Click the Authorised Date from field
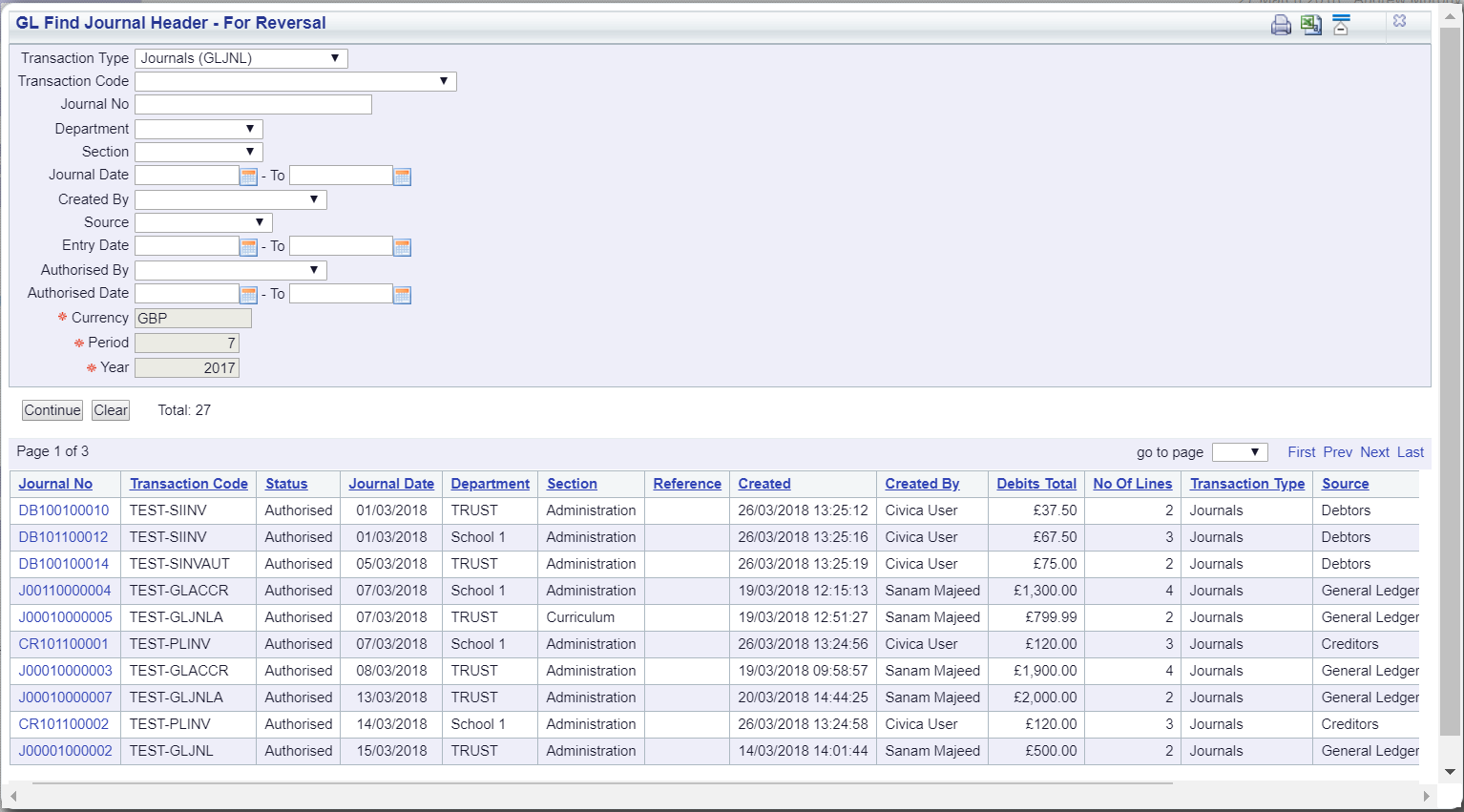This screenshot has width=1464, height=812. (x=187, y=294)
